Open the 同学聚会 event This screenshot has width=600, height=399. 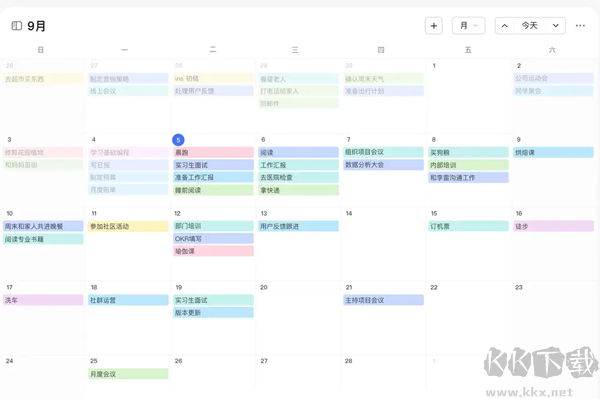tap(553, 91)
